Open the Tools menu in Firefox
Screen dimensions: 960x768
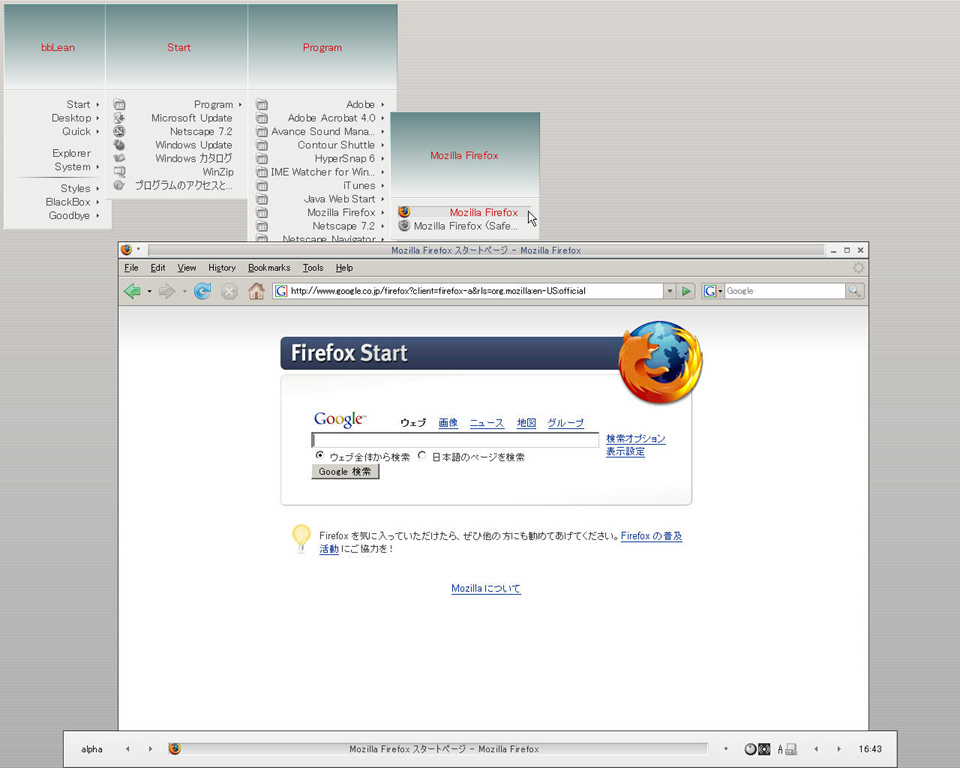313,268
